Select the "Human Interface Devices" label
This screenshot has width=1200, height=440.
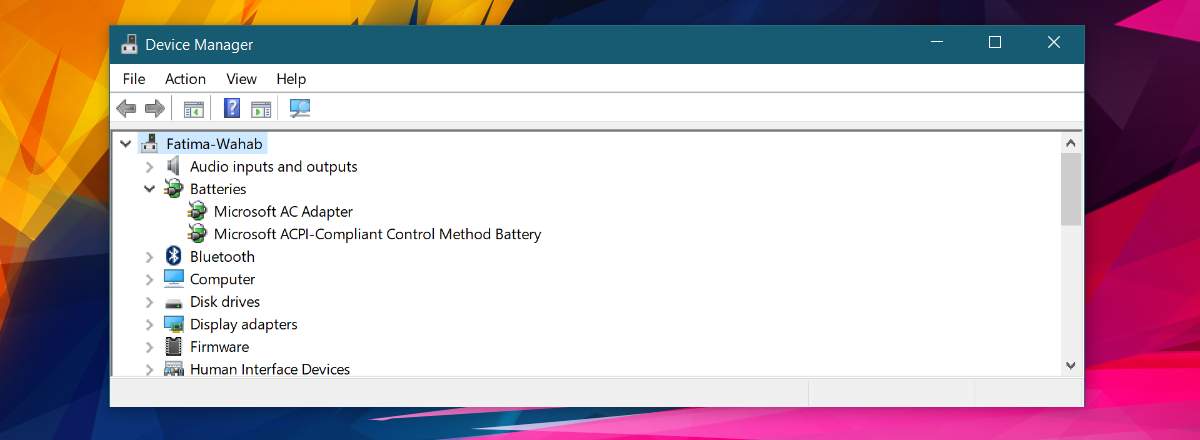coord(270,369)
